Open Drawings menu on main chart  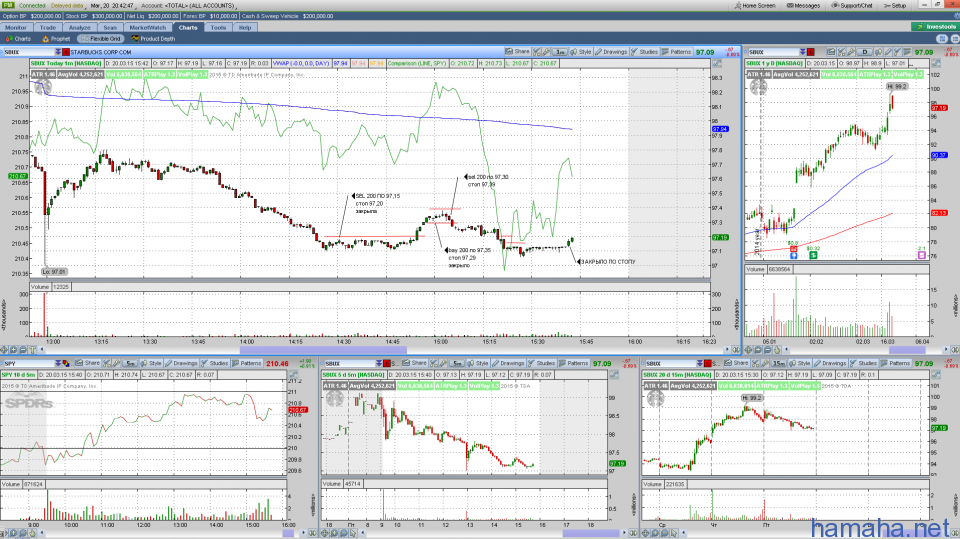(x=611, y=52)
